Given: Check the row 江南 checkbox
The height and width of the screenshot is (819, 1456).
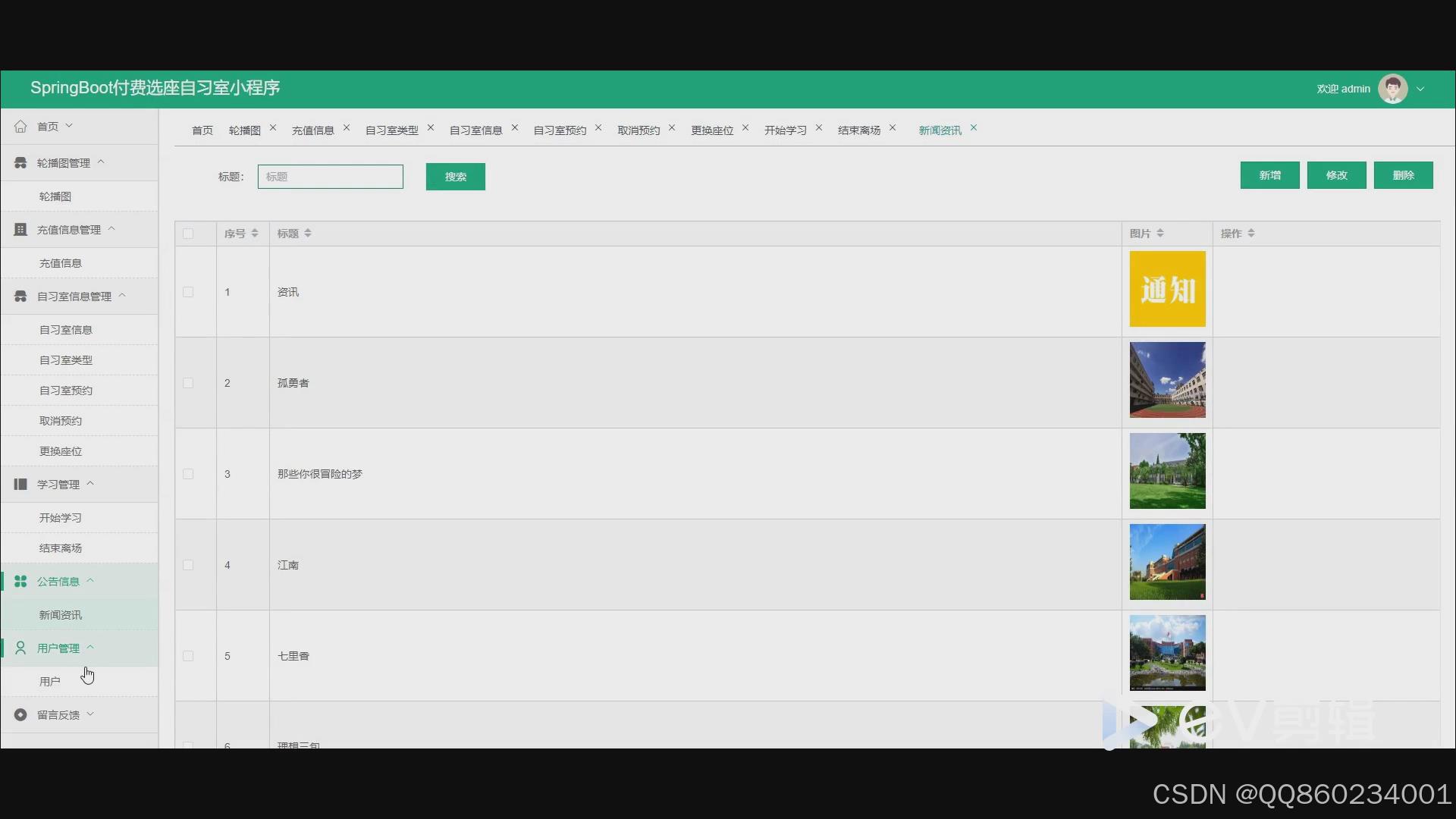Looking at the screenshot, I should tap(188, 565).
